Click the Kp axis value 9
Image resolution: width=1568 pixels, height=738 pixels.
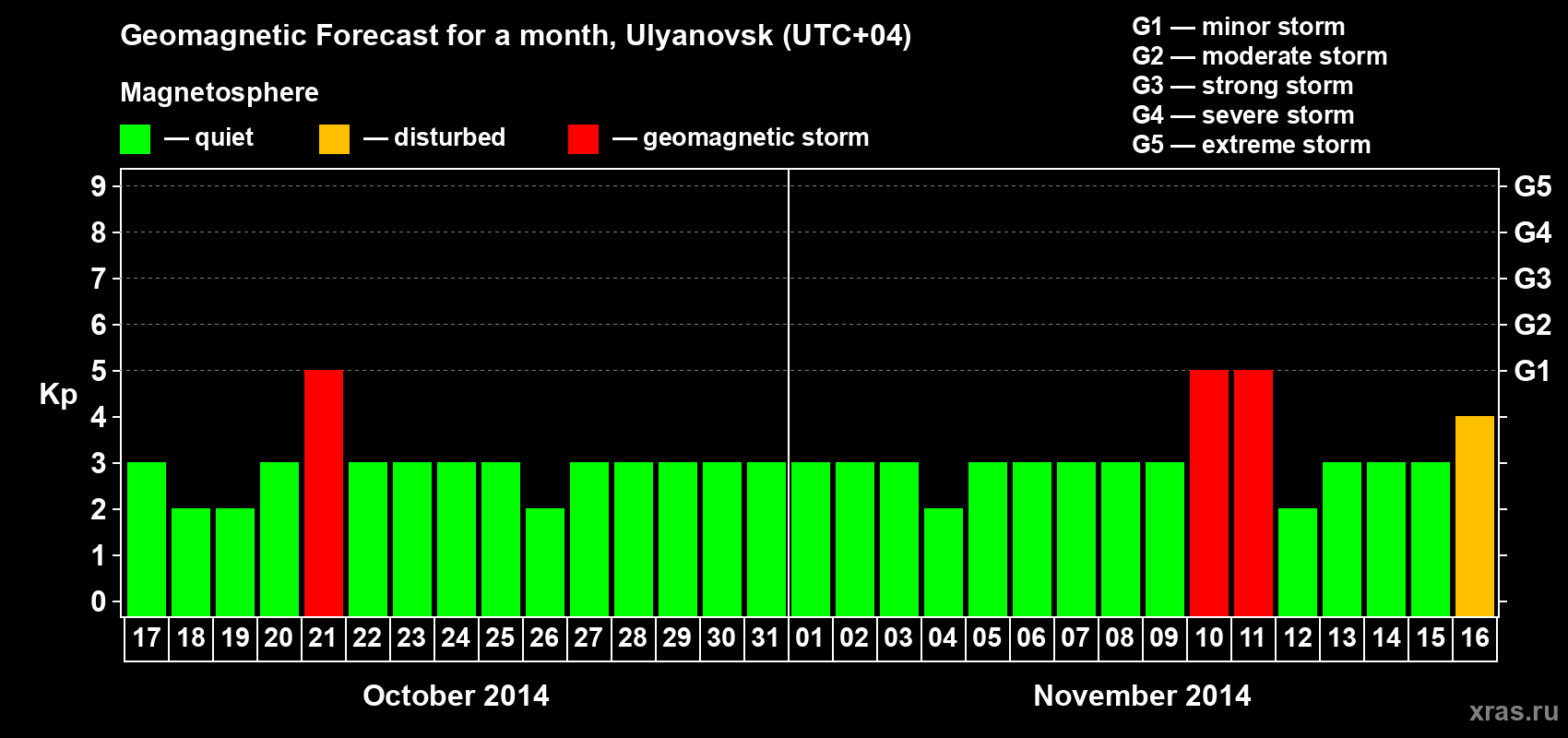pos(99,186)
